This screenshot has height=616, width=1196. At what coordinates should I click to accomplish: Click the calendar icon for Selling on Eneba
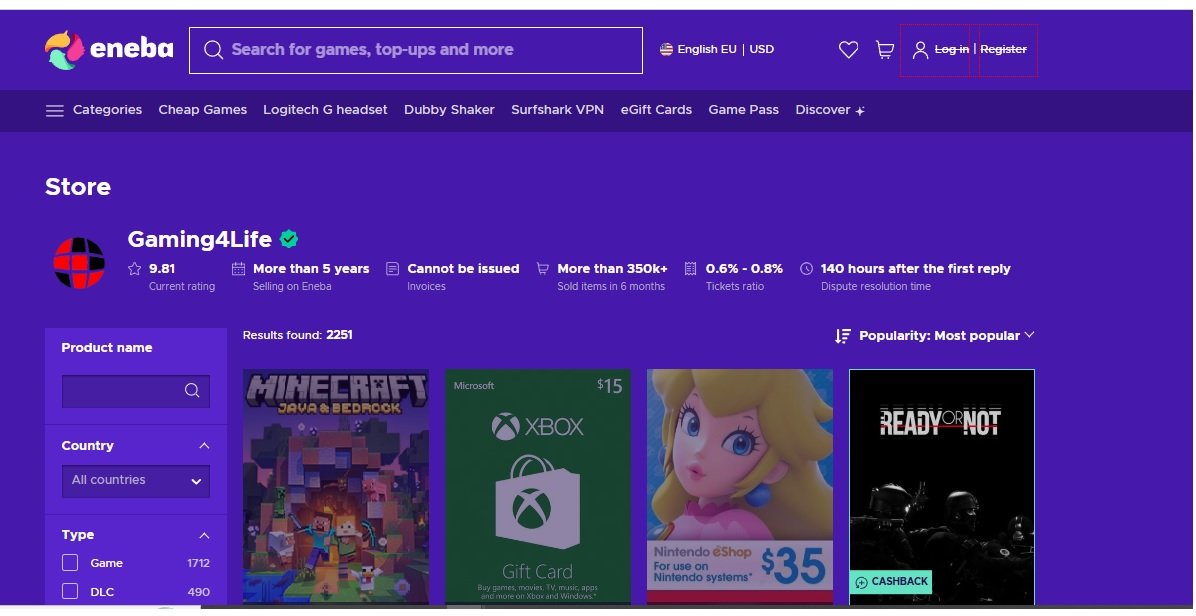coord(239,268)
